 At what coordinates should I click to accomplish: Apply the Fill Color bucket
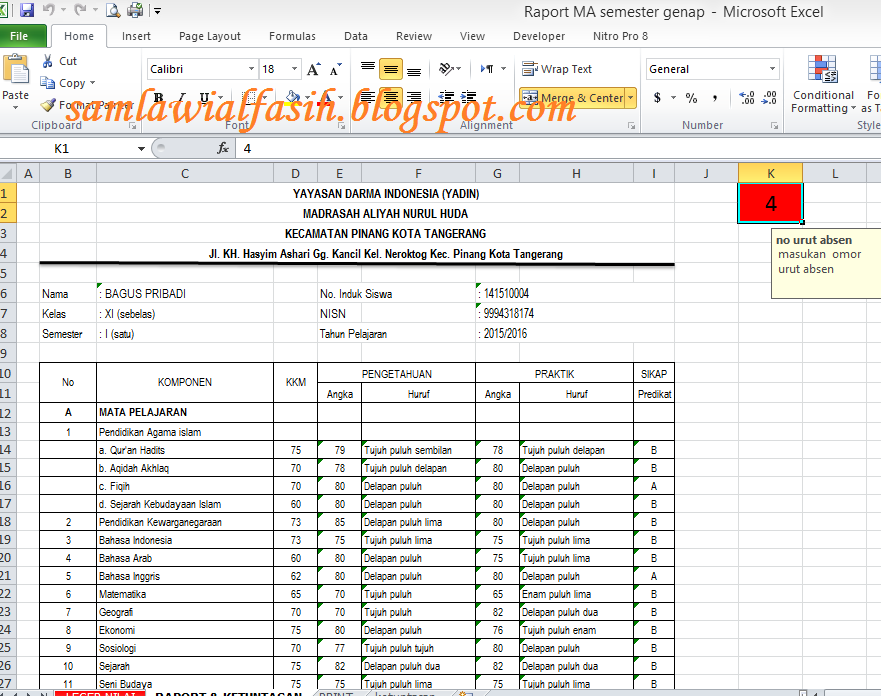coord(292,97)
